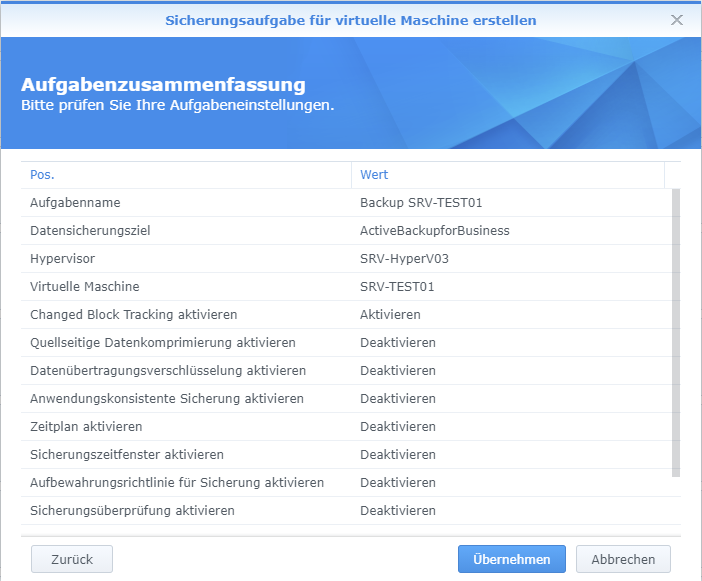Screen dimensions: 702x581
Task: Select Quellseitige Datenkomprimierung aktivieren row label
Action: point(163,342)
